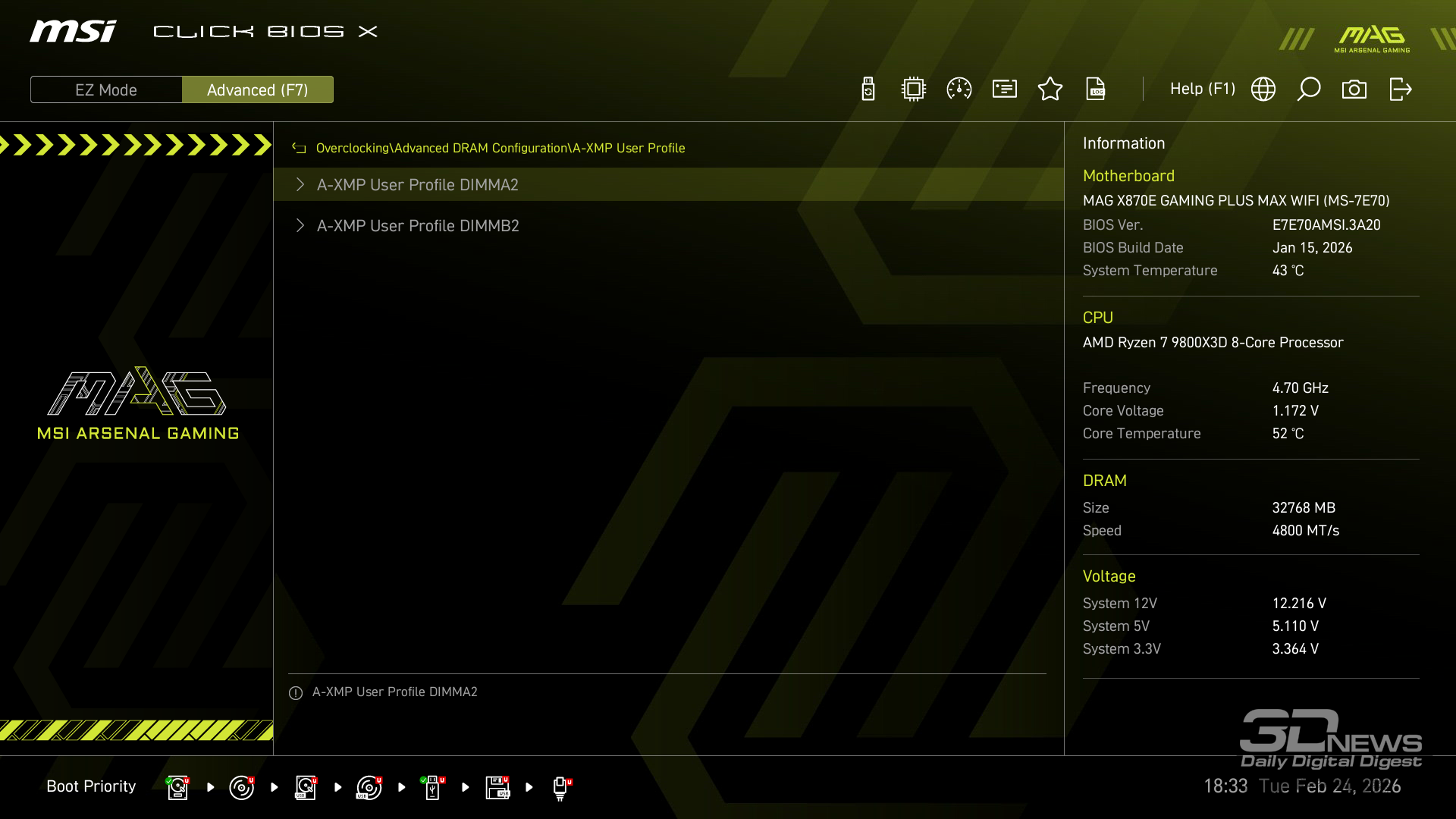Open the M-Flash USB update icon
The width and height of the screenshot is (1456, 819).
[868, 89]
